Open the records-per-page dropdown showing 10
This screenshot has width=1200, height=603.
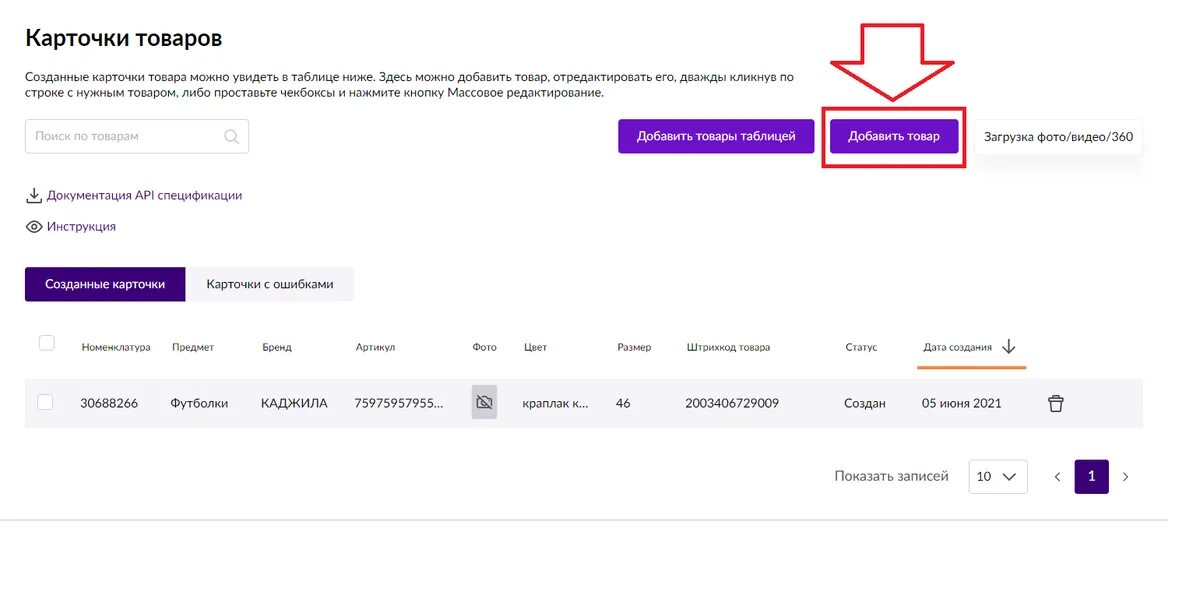[x=998, y=477]
